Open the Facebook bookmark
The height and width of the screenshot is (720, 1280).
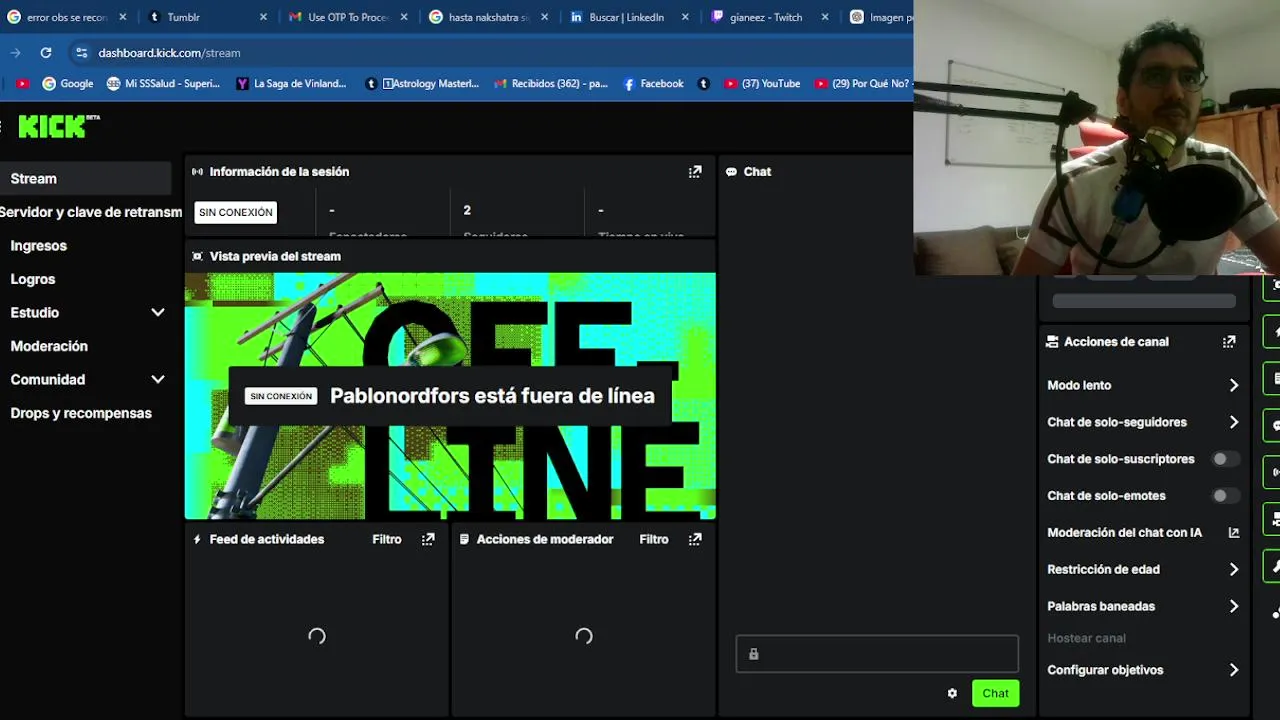653,84
